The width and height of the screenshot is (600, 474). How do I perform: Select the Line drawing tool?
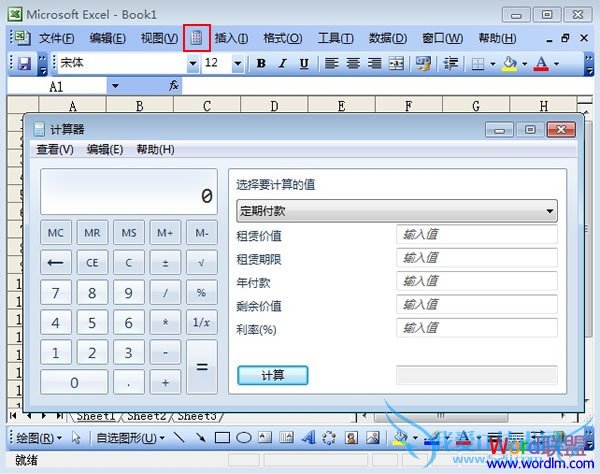pyautogui.click(x=179, y=438)
